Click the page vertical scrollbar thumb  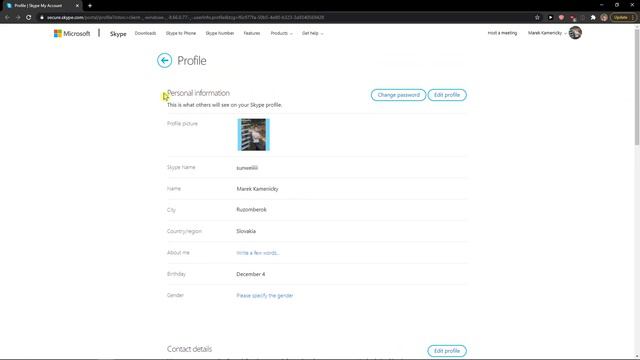click(636, 86)
